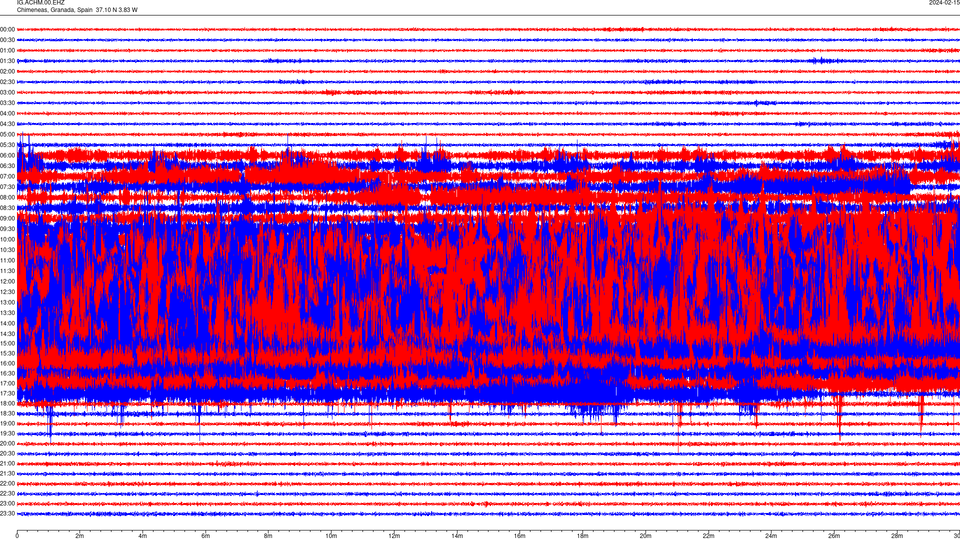Pick the 06:30 time row label
This screenshot has height=540, width=960.
7,166
